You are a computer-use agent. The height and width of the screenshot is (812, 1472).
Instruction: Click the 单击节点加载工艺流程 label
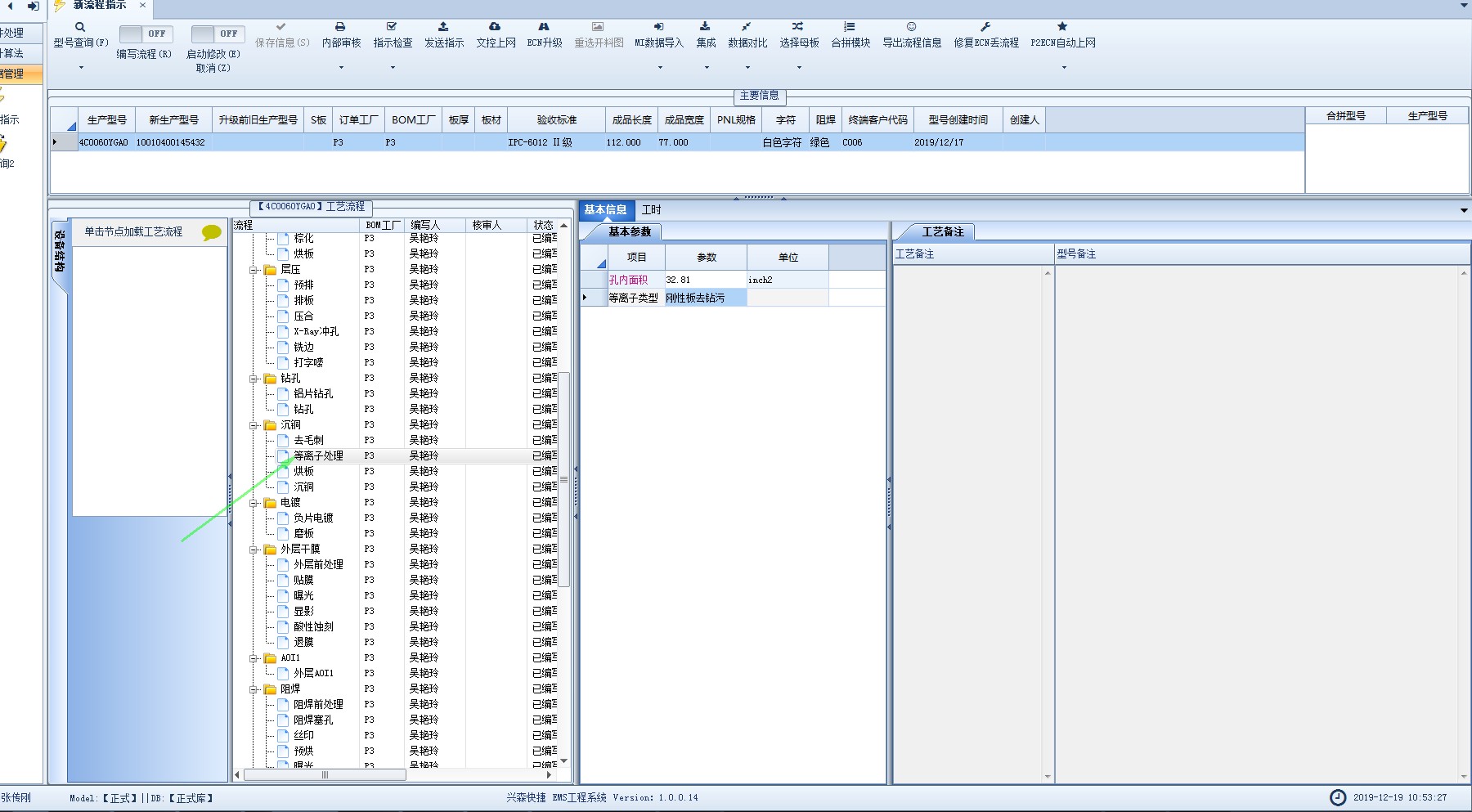tap(133, 231)
